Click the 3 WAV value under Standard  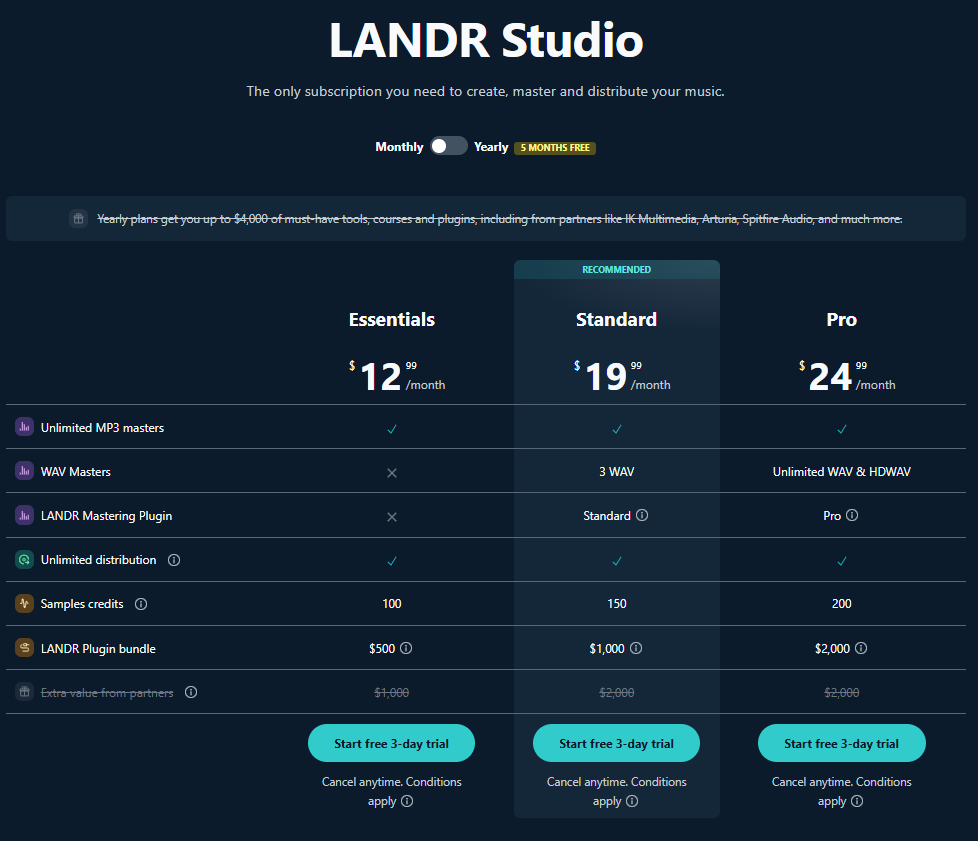616,472
